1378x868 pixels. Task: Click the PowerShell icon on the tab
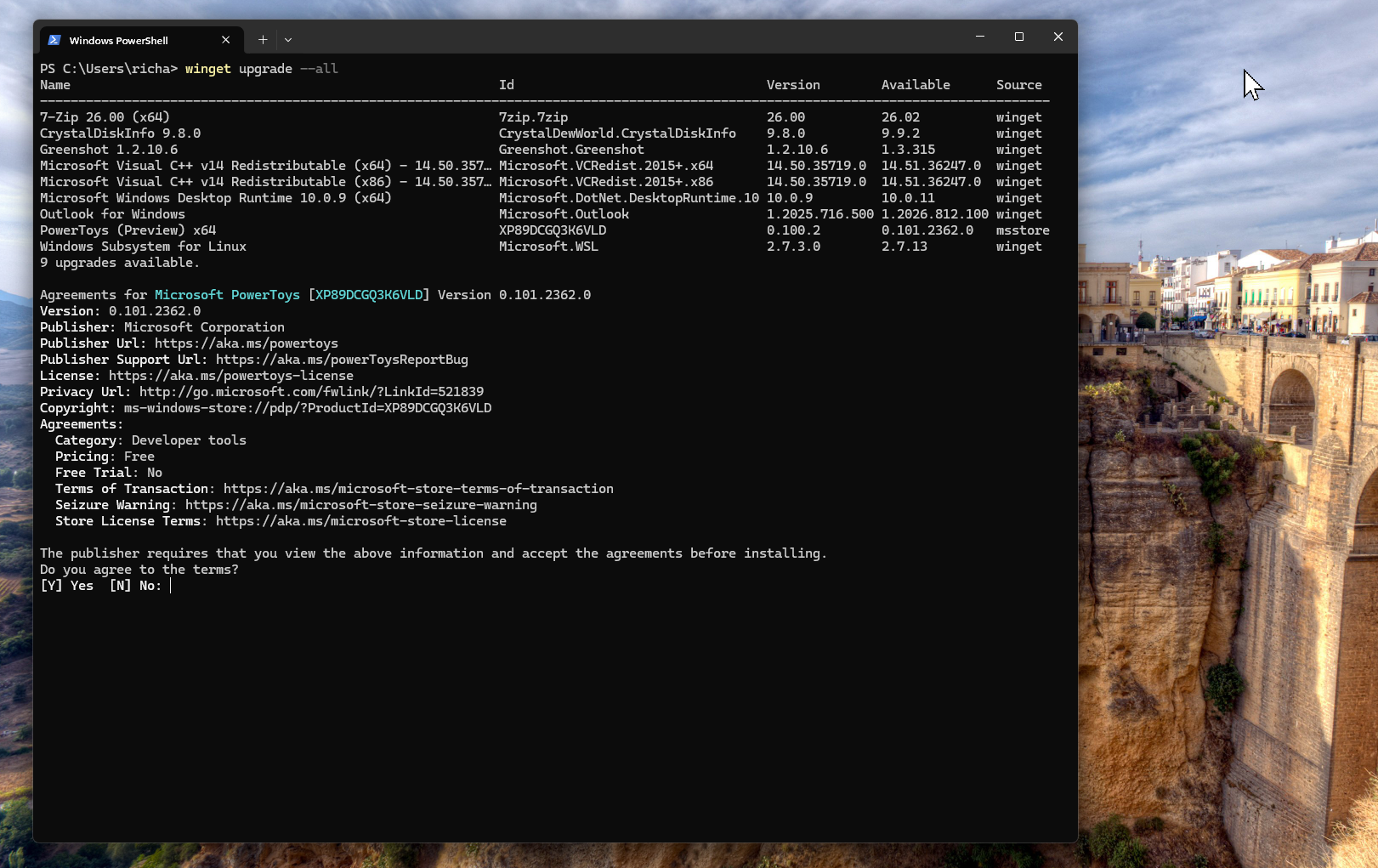tap(54, 40)
